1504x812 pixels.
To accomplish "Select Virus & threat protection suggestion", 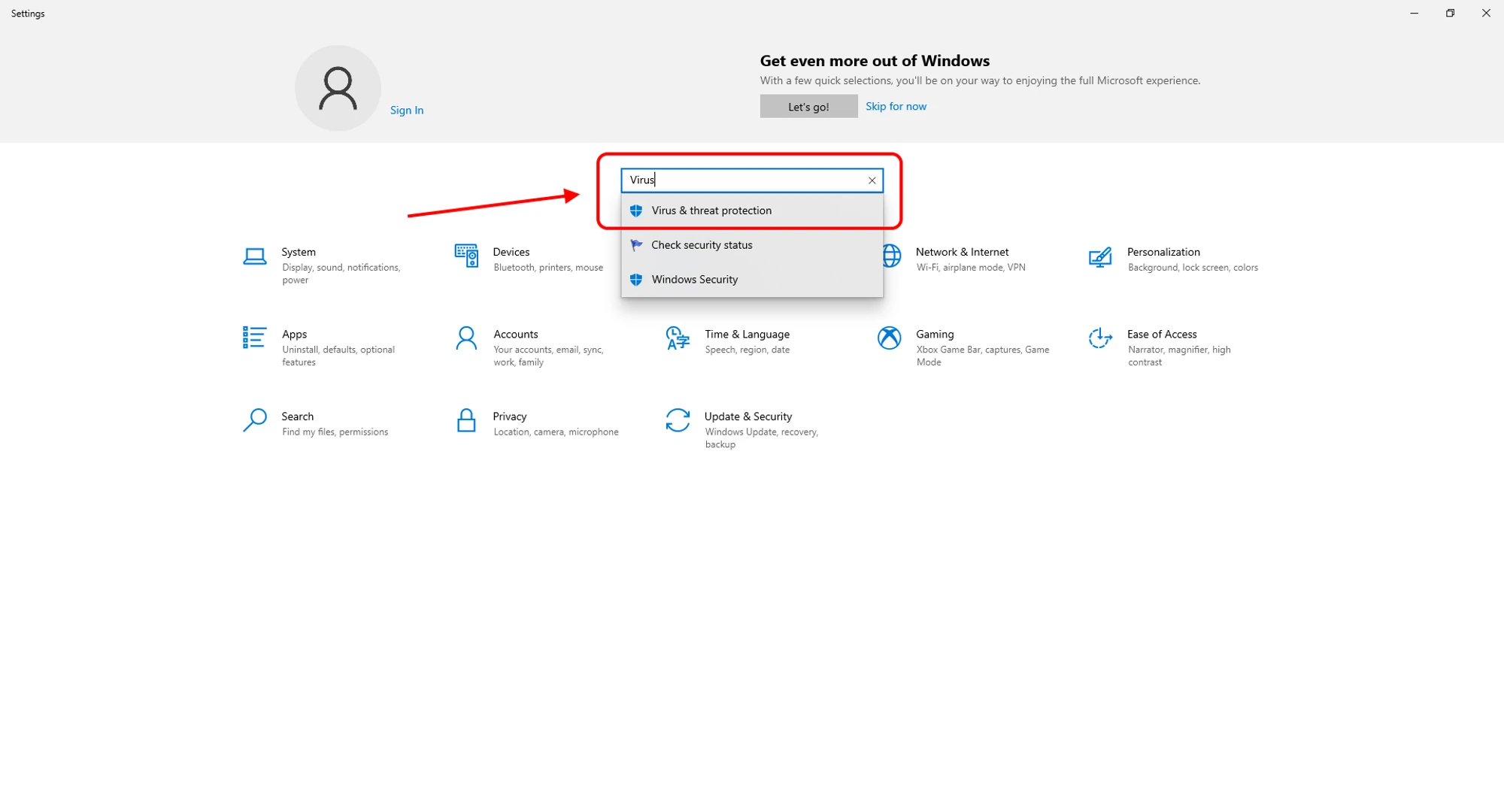I will (x=711, y=211).
